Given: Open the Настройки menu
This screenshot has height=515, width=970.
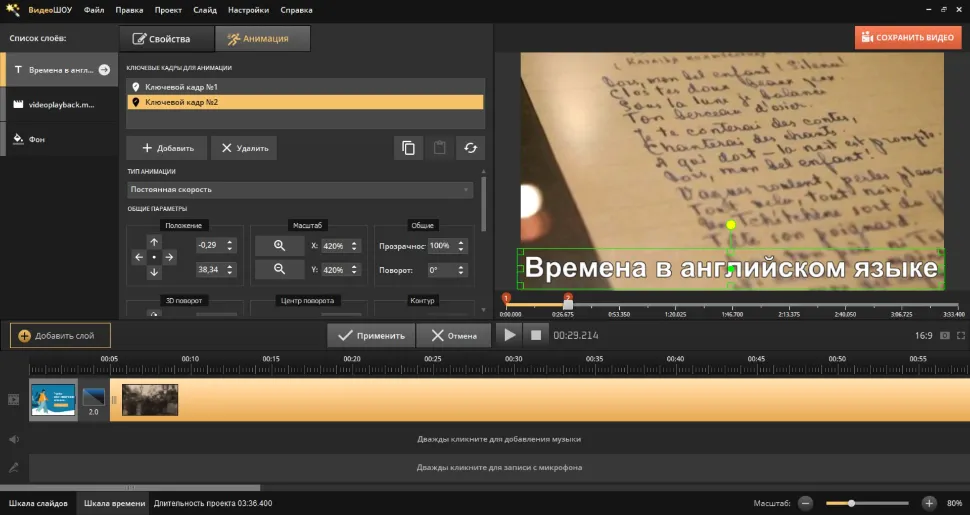Looking at the screenshot, I should 248,10.
